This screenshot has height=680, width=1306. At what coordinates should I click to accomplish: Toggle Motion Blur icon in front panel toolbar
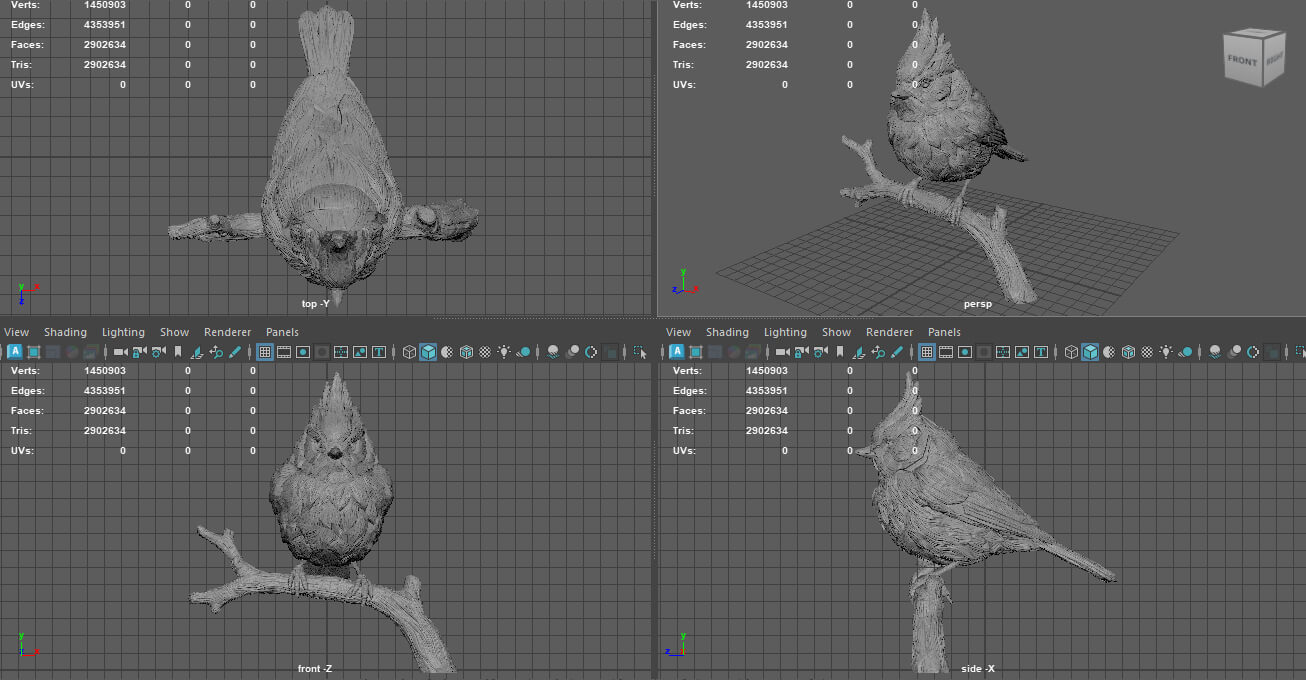(x=572, y=352)
